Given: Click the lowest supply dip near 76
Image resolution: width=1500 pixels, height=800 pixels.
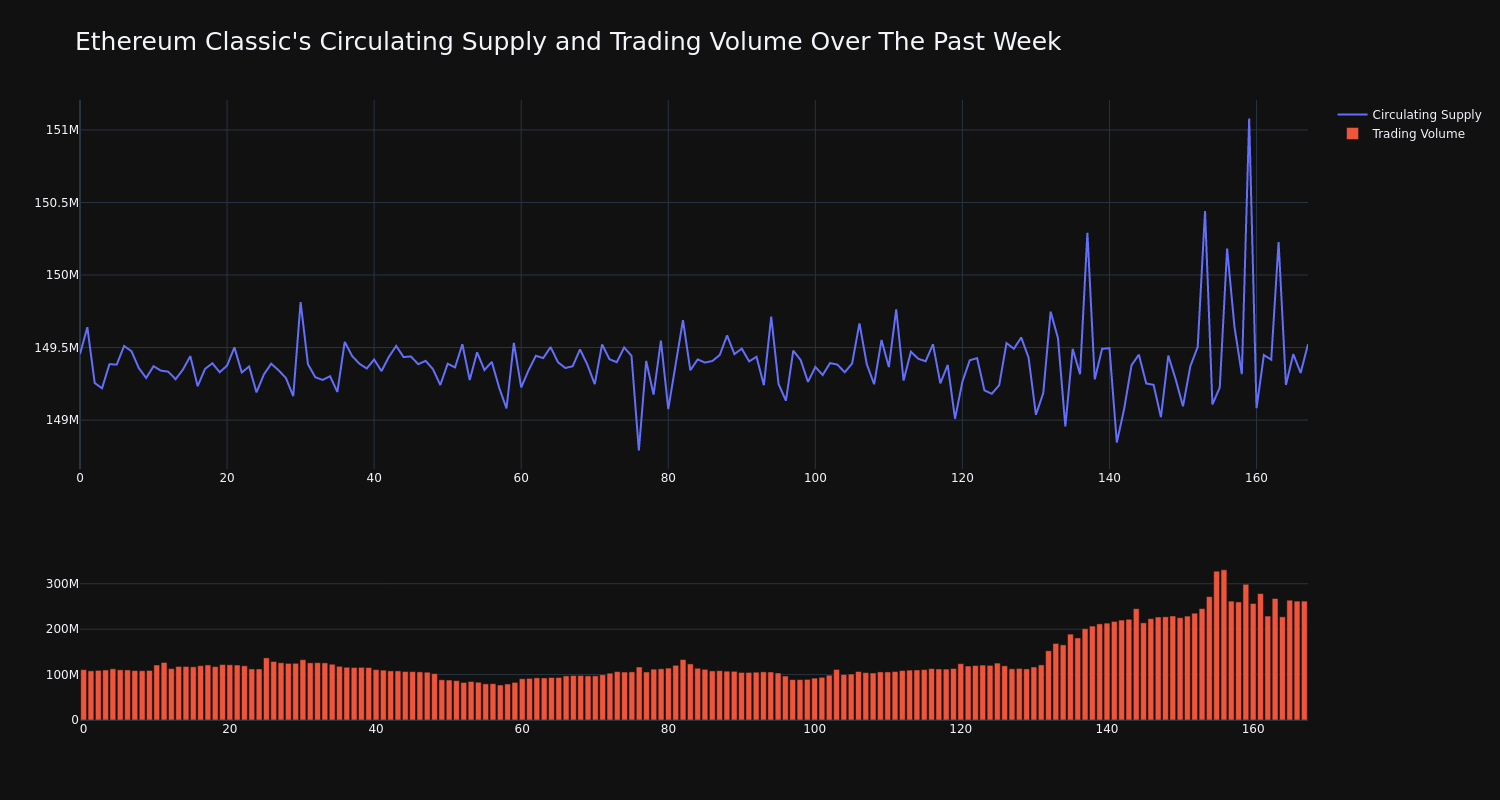Looking at the screenshot, I should (639, 449).
